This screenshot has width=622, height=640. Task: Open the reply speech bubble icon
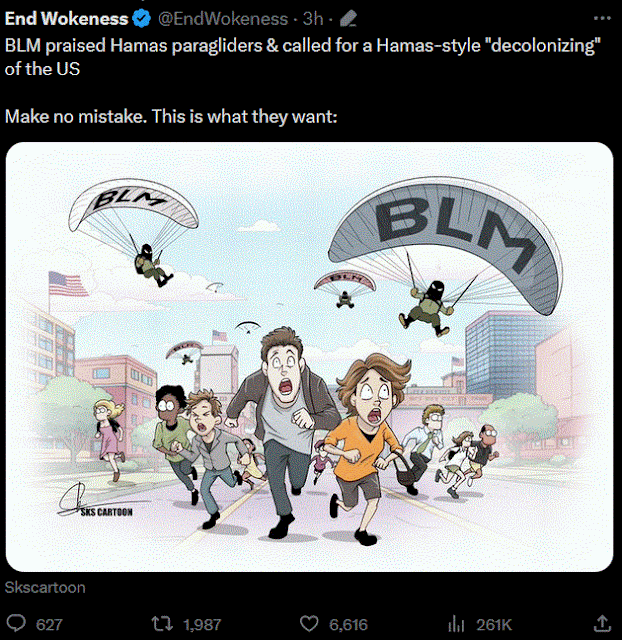16,624
